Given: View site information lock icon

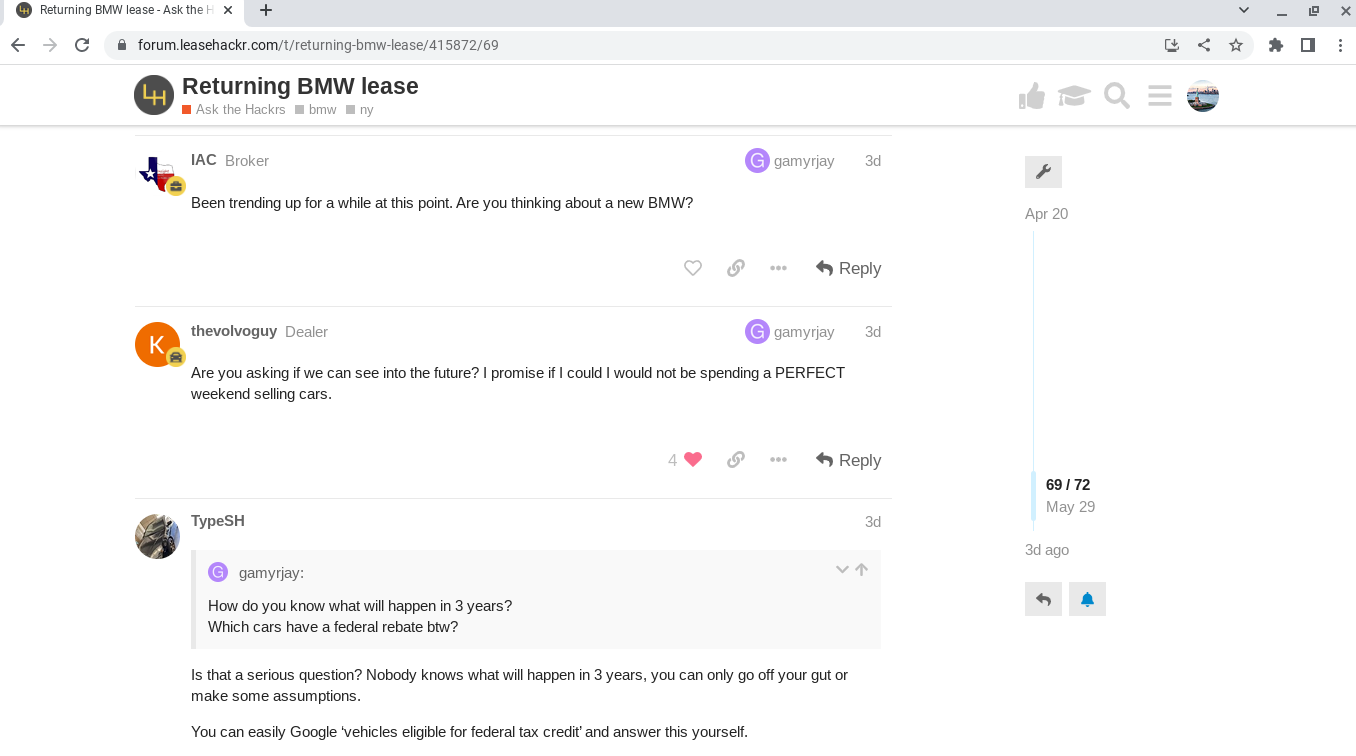Looking at the screenshot, I should (x=122, y=45).
